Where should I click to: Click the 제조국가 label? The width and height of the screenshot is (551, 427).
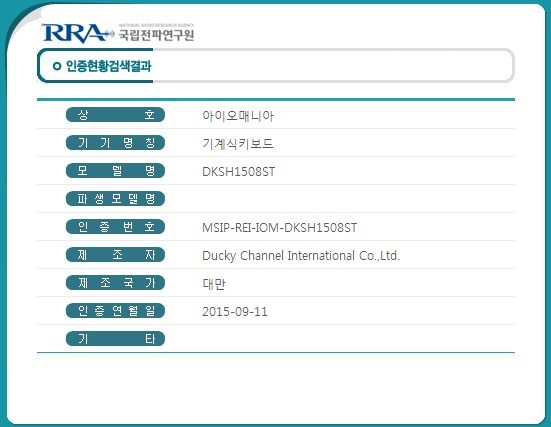coord(115,283)
